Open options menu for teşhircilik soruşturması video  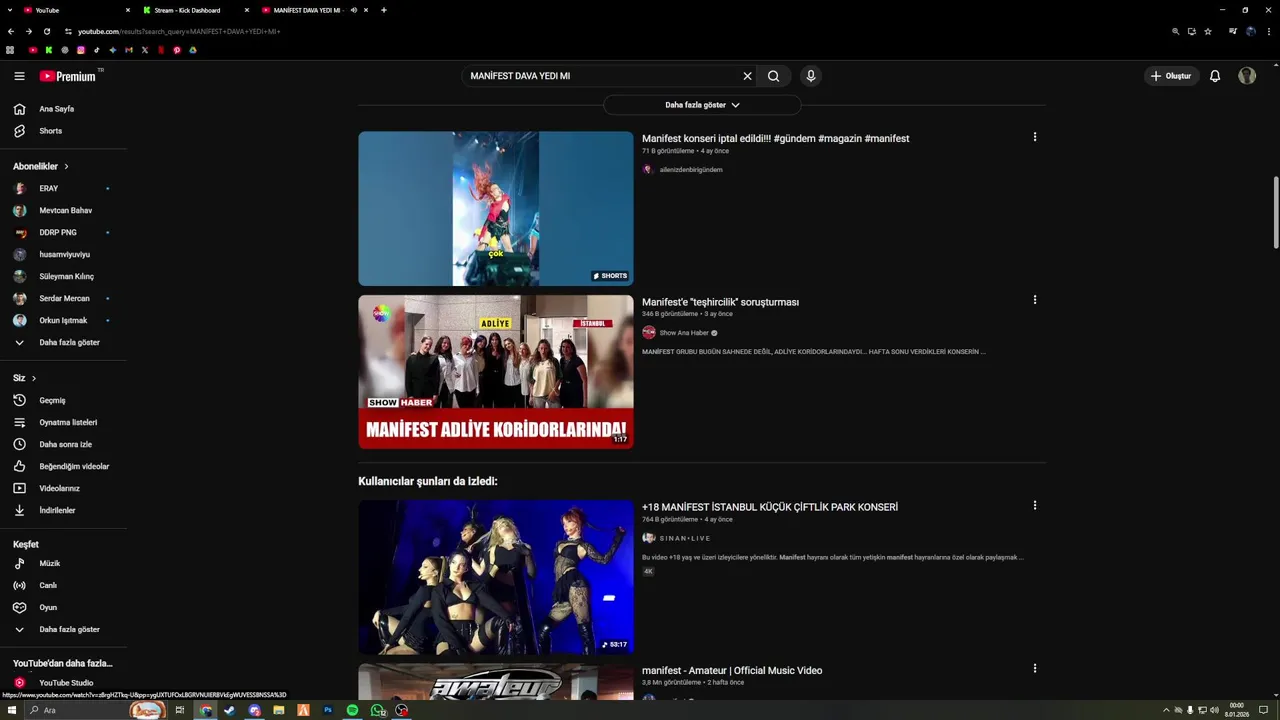[1035, 300]
